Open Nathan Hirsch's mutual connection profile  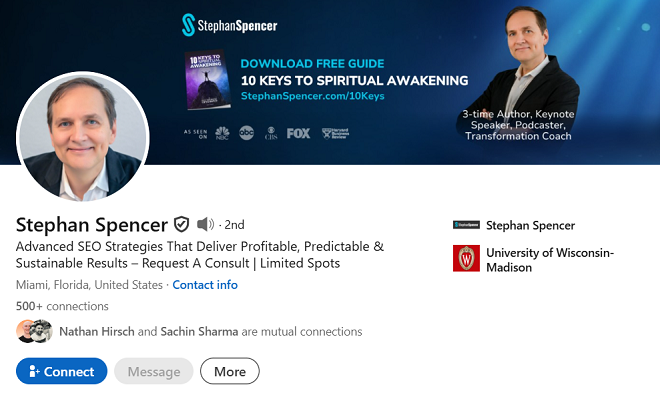point(97,332)
